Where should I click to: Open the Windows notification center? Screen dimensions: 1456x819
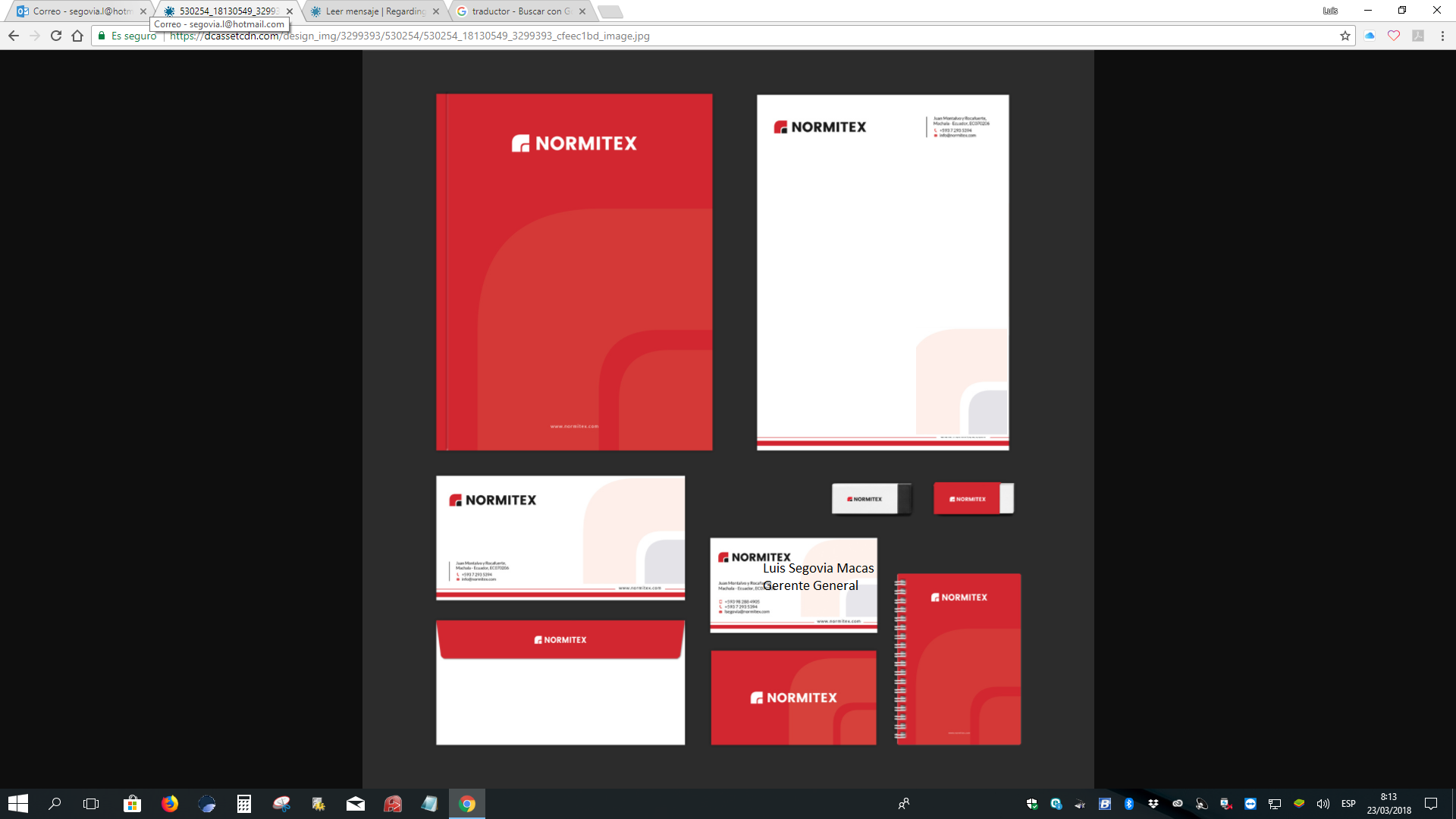click(1431, 804)
